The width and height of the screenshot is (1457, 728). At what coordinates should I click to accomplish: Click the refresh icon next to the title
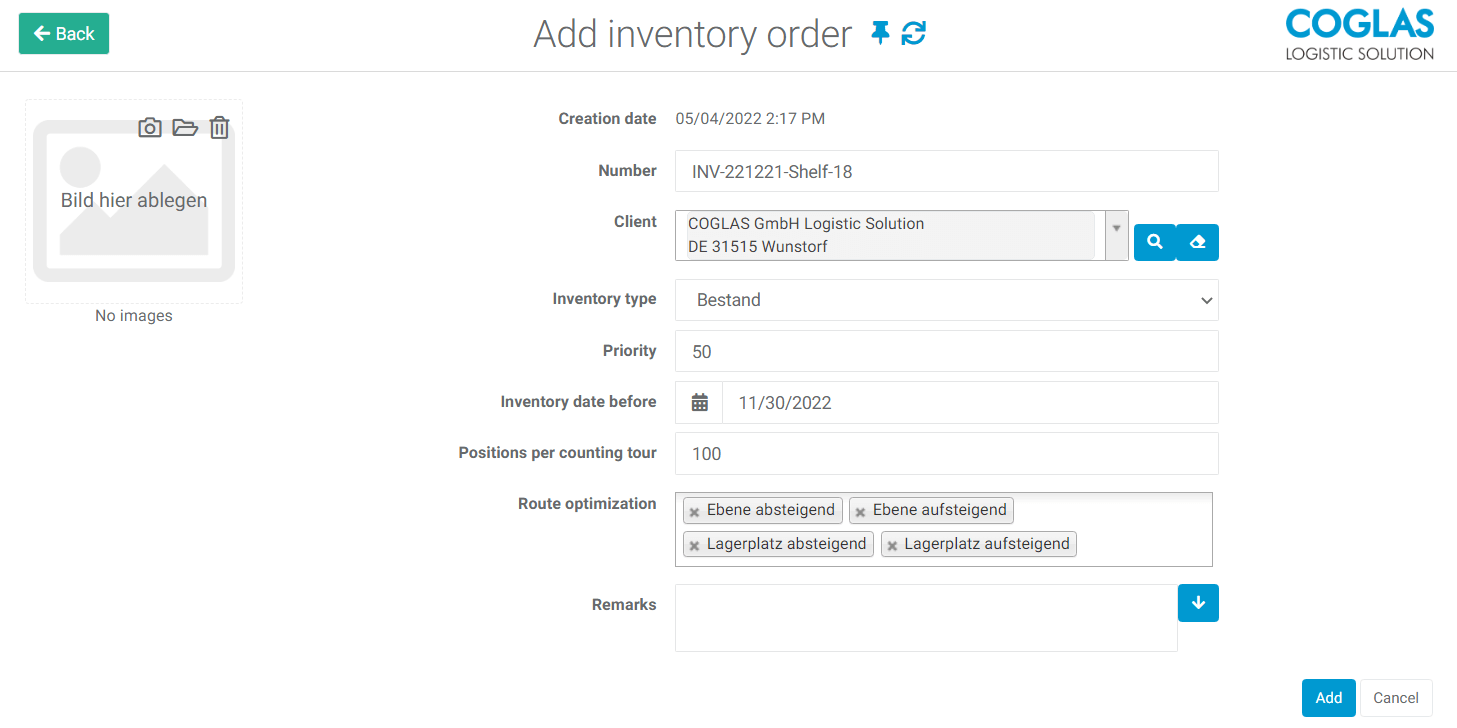point(913,33)
